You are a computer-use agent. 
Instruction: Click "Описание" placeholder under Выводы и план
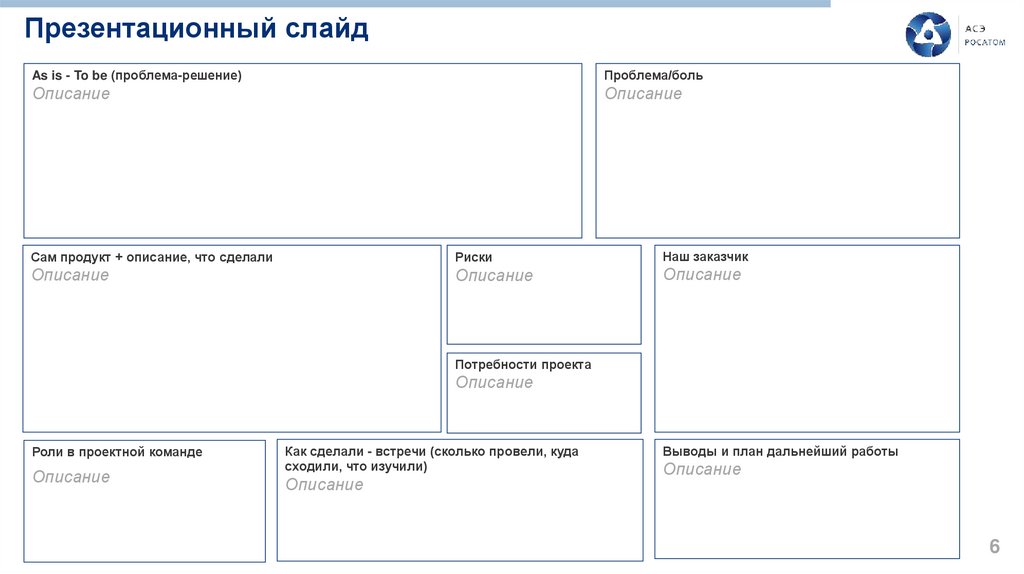tap(702, 469)
